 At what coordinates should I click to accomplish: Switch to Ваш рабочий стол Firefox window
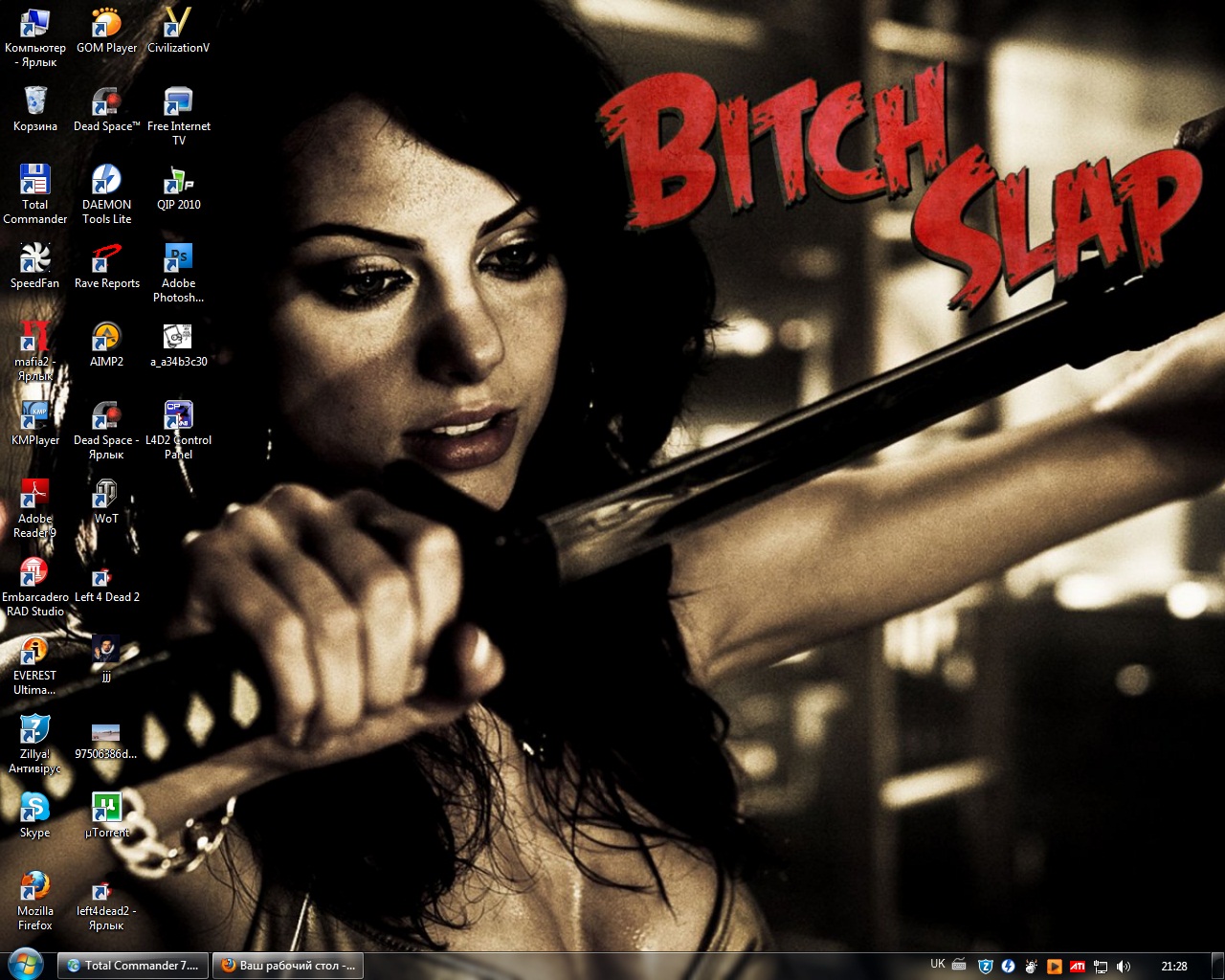click(x=287, y=966)
